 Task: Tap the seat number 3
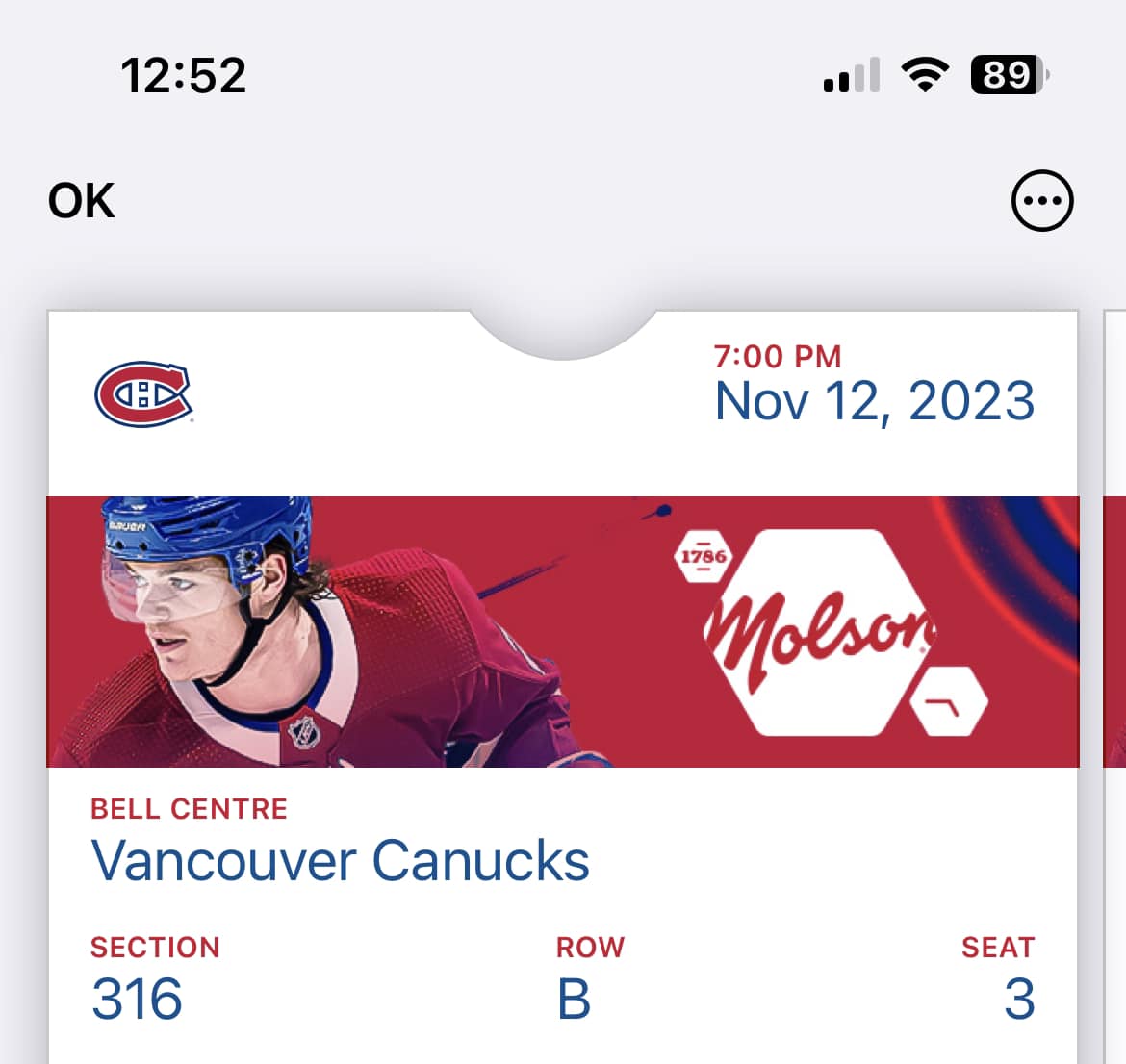[1019, 999]
